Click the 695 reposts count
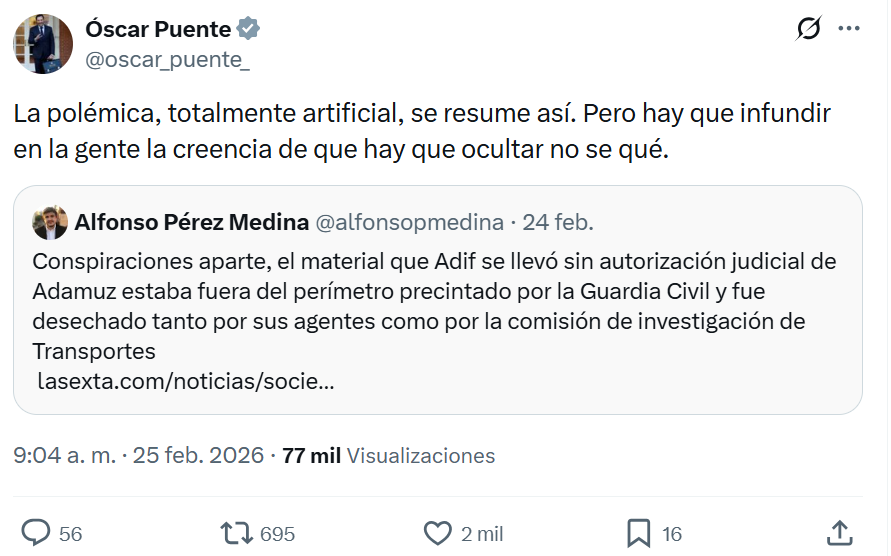The height and width of the screenshot is (556, 891). (277, 534)
